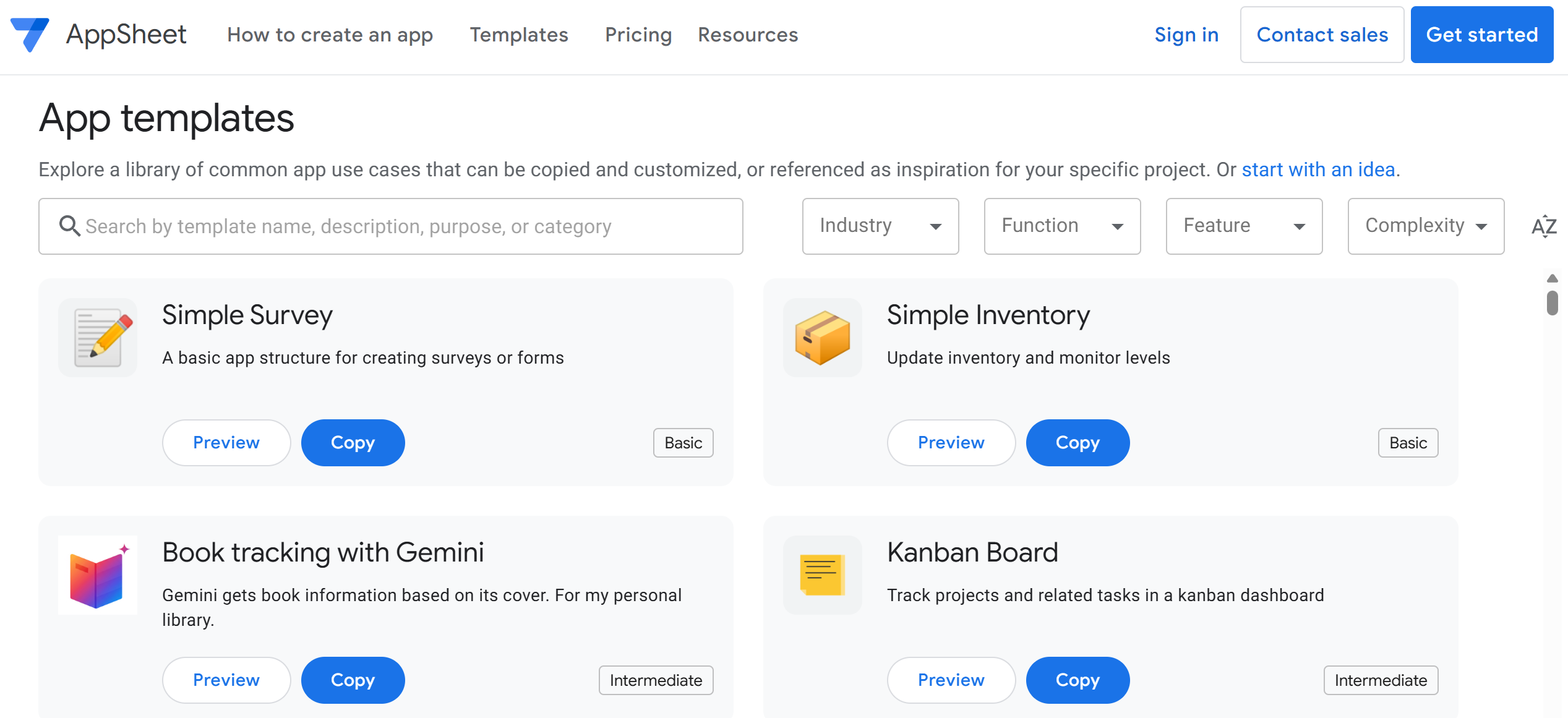1568x718 pixels.
Task: Click the A-Z sort icon
Action: coord(1544,226)
